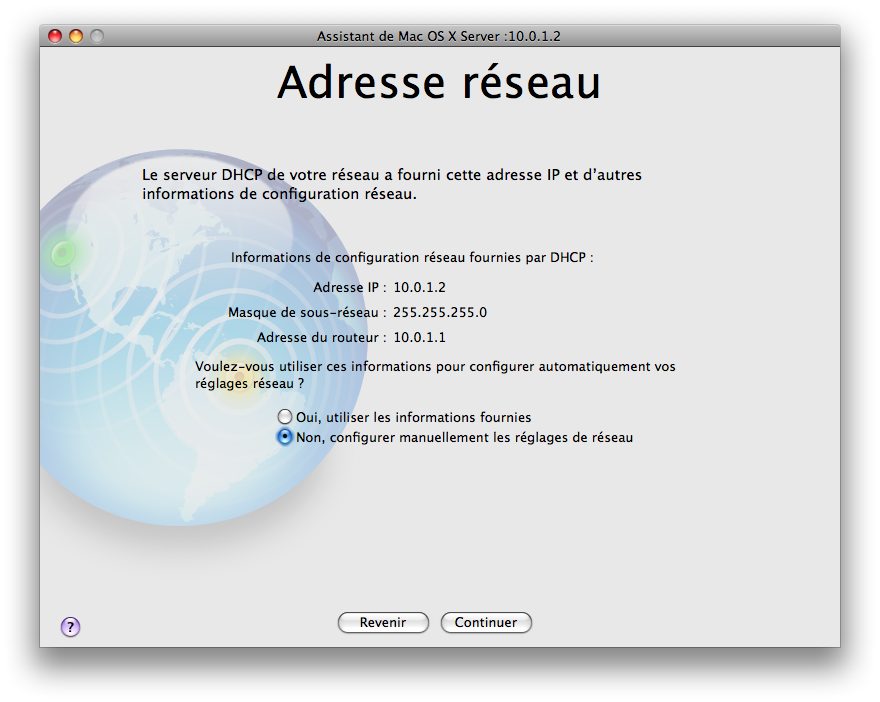Click the Continuer button
The image size is (880, 702).
[x=485, y=622]
